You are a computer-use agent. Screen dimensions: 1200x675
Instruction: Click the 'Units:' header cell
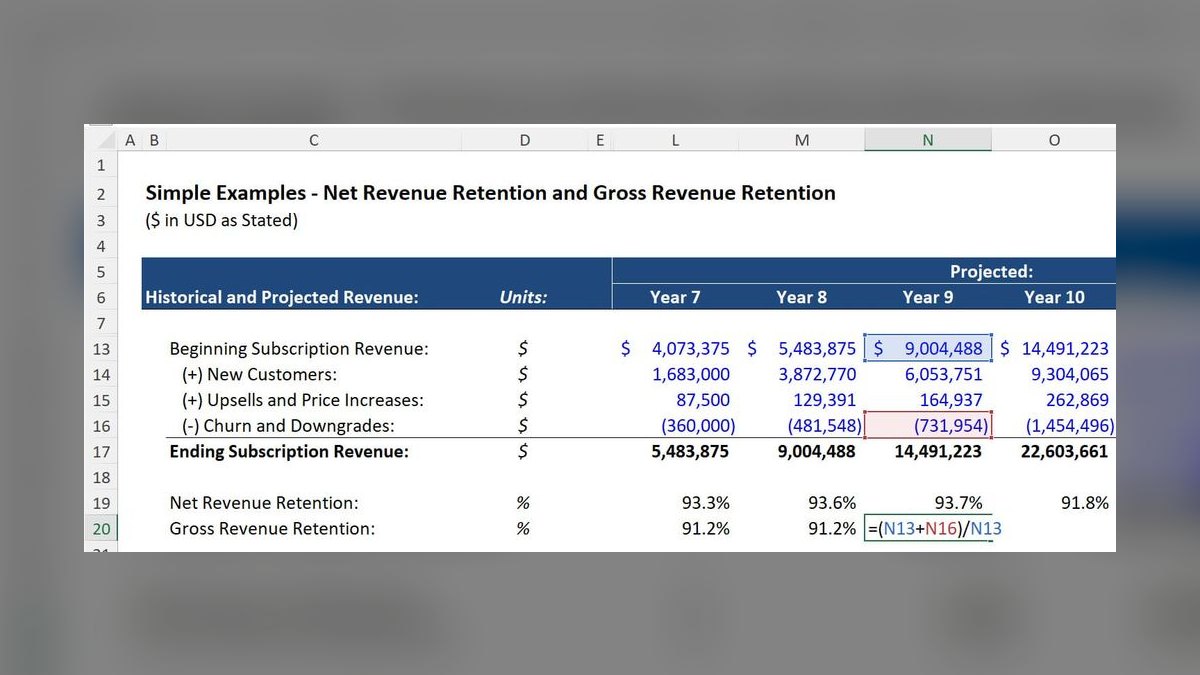pyautogui.click(x=524, y=297)
